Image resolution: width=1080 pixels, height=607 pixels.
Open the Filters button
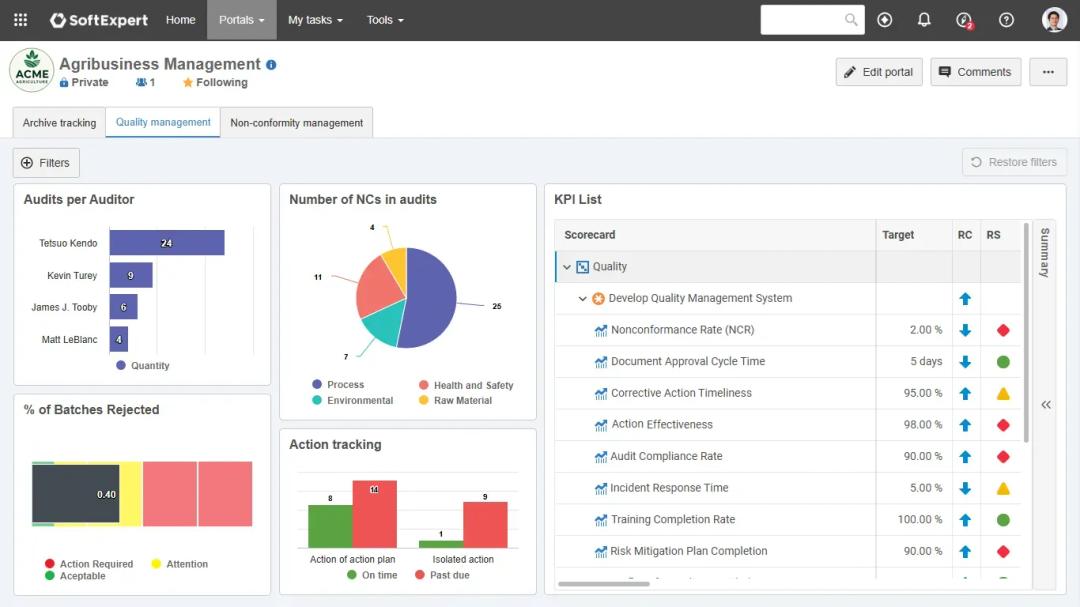(46, 163)
